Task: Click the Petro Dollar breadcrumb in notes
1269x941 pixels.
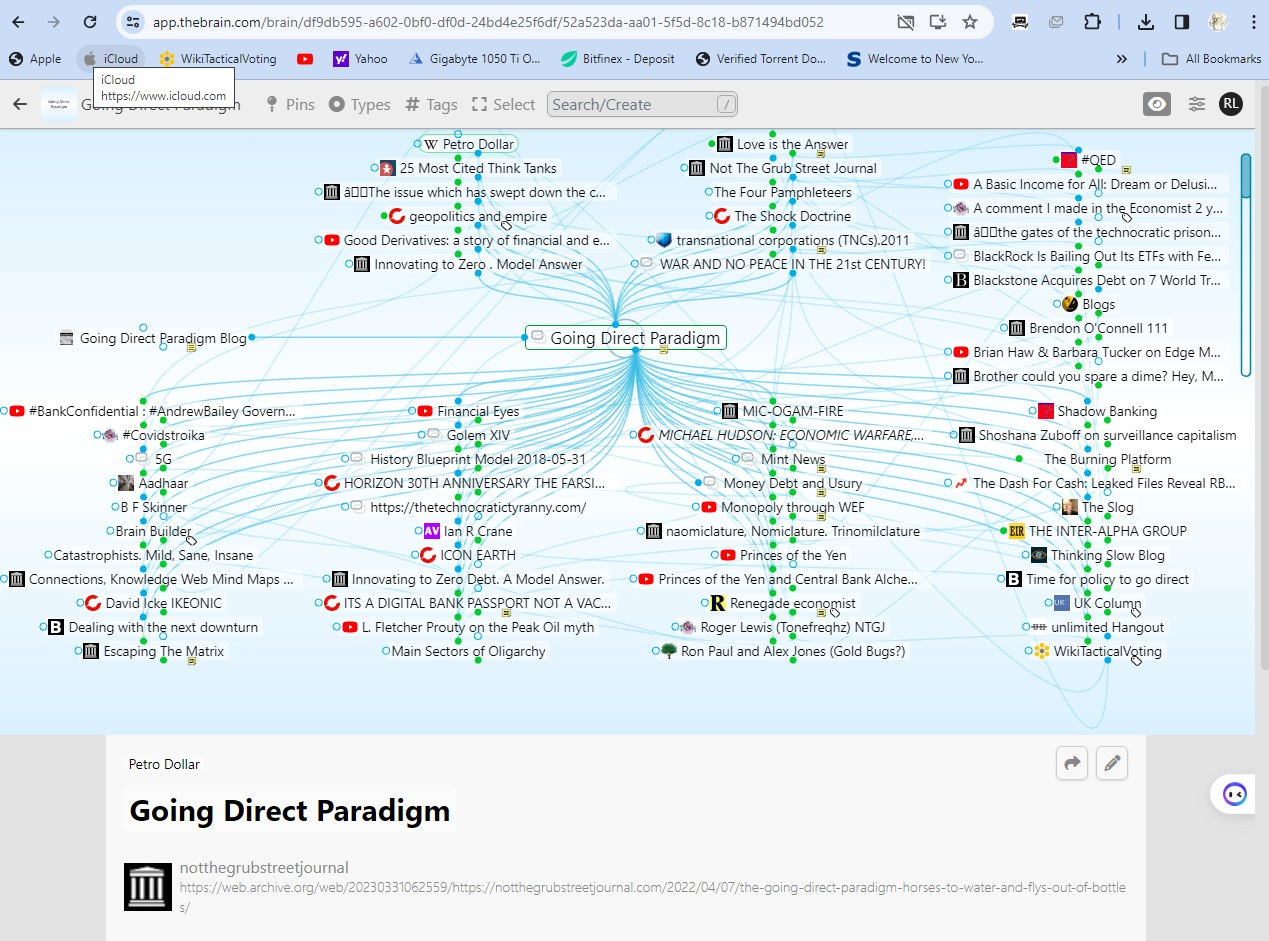Action: point(164,764)
